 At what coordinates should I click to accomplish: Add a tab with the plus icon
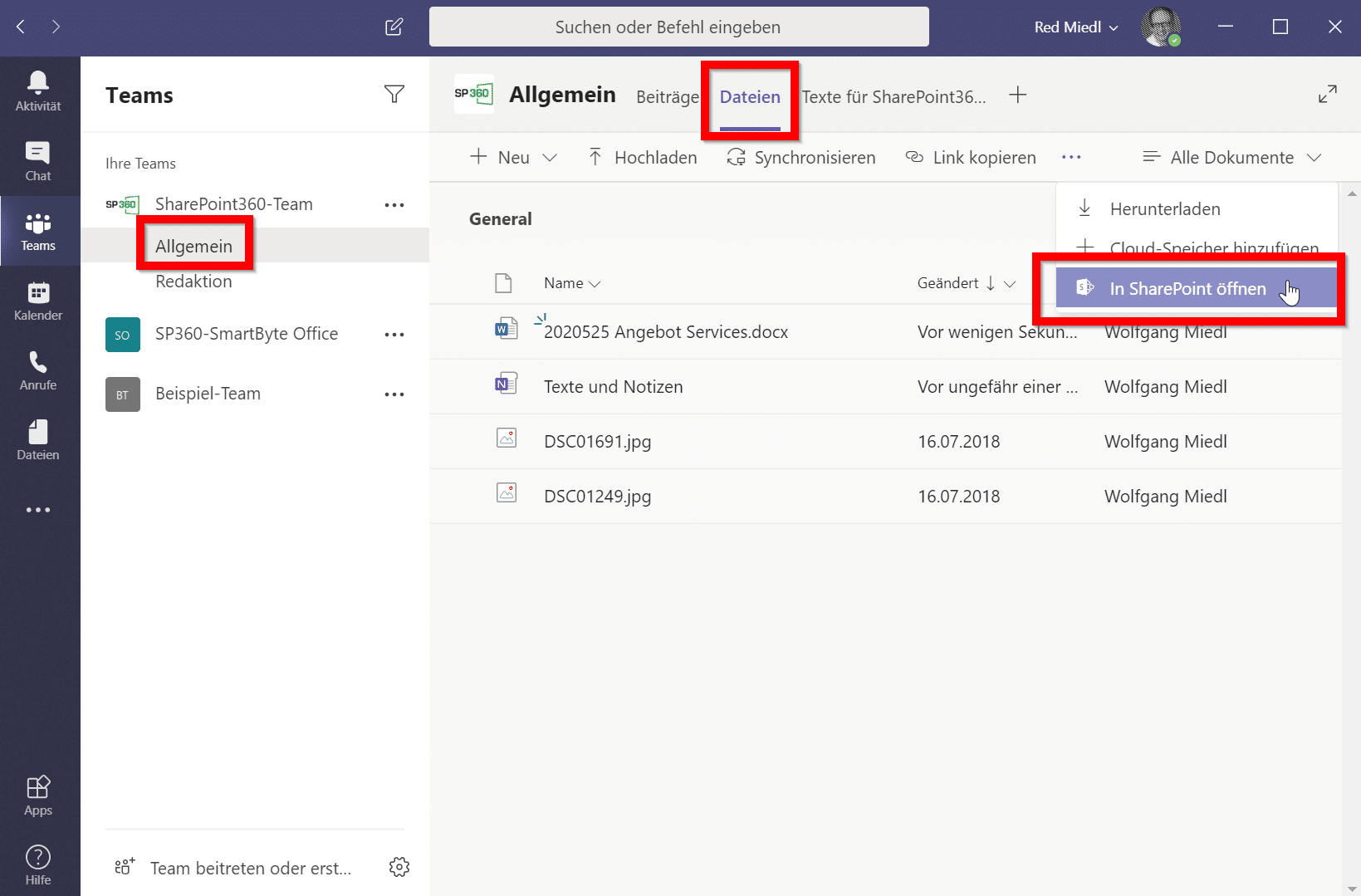pos(1018,95)
